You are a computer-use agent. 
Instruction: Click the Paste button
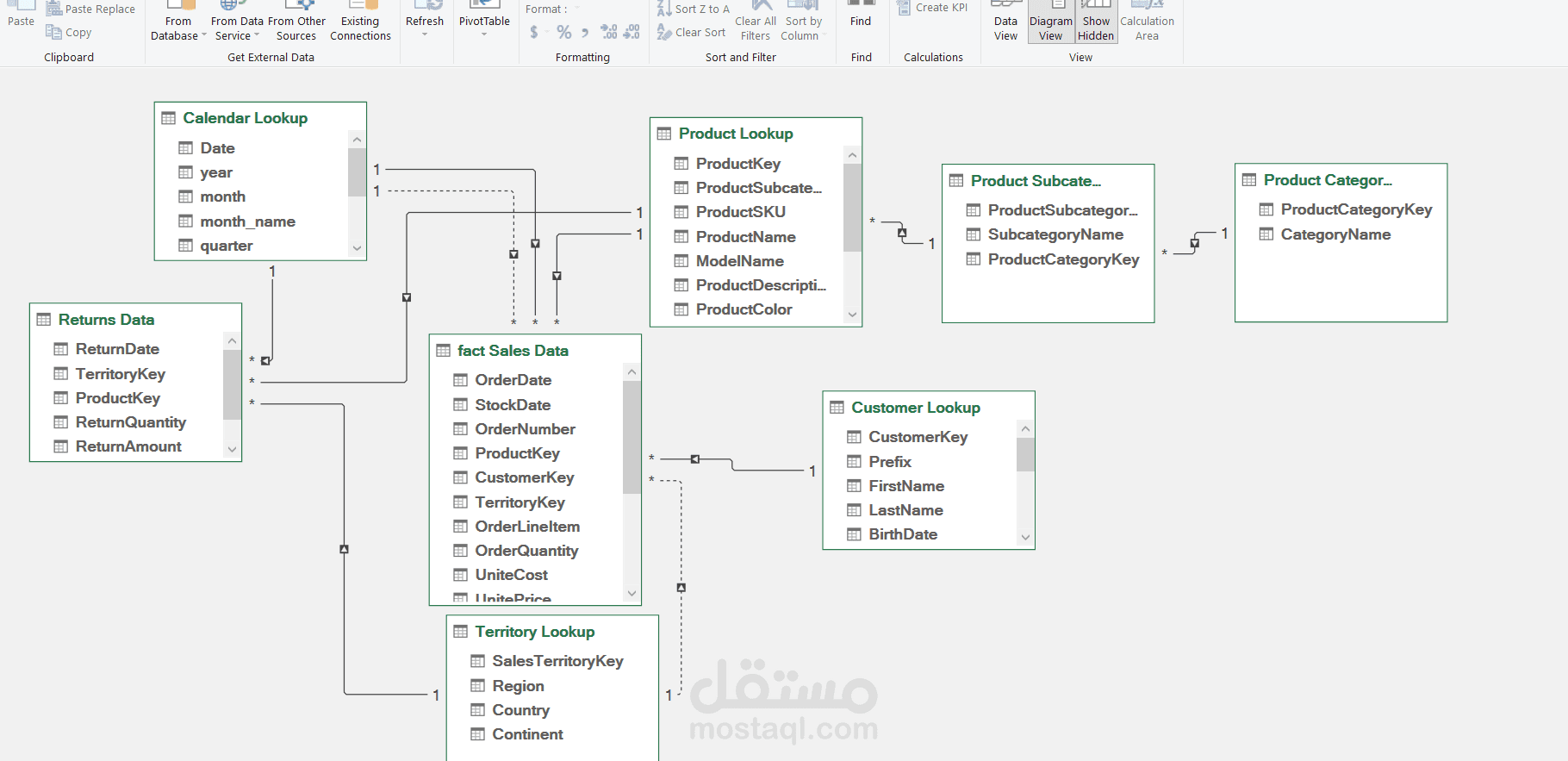coord(21,15)
